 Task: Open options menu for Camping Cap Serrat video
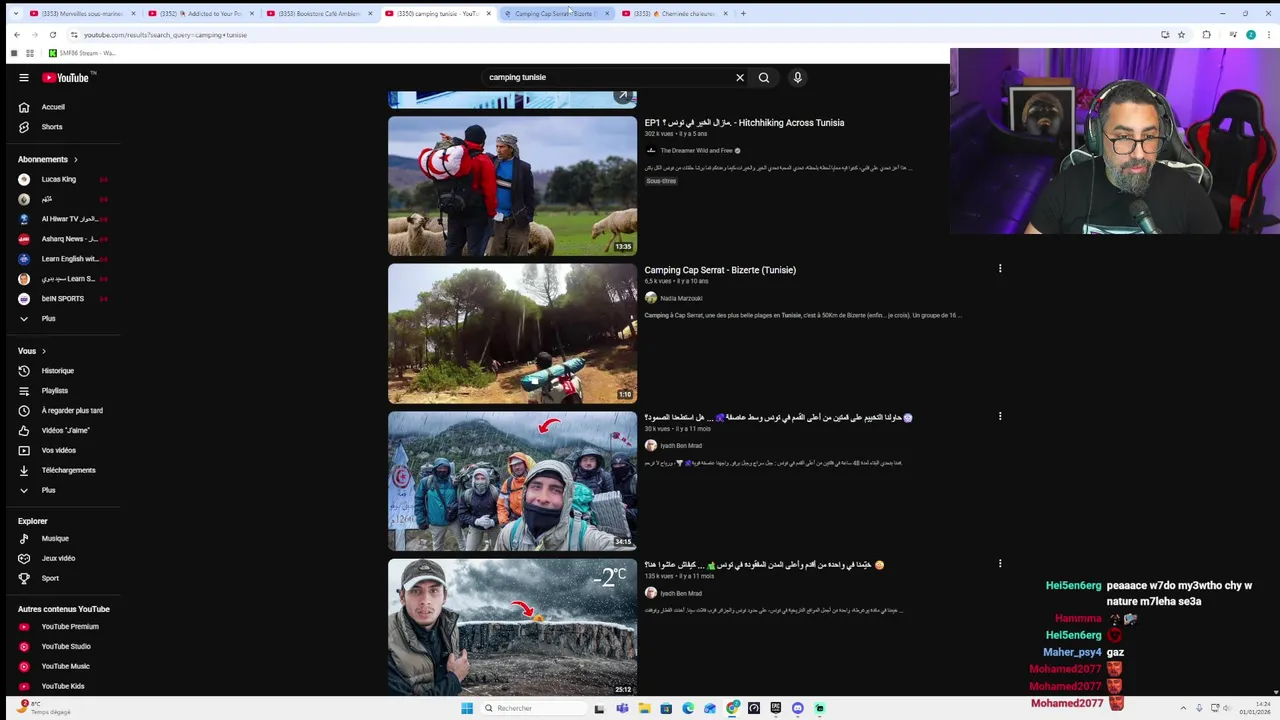coord(1000,268)
